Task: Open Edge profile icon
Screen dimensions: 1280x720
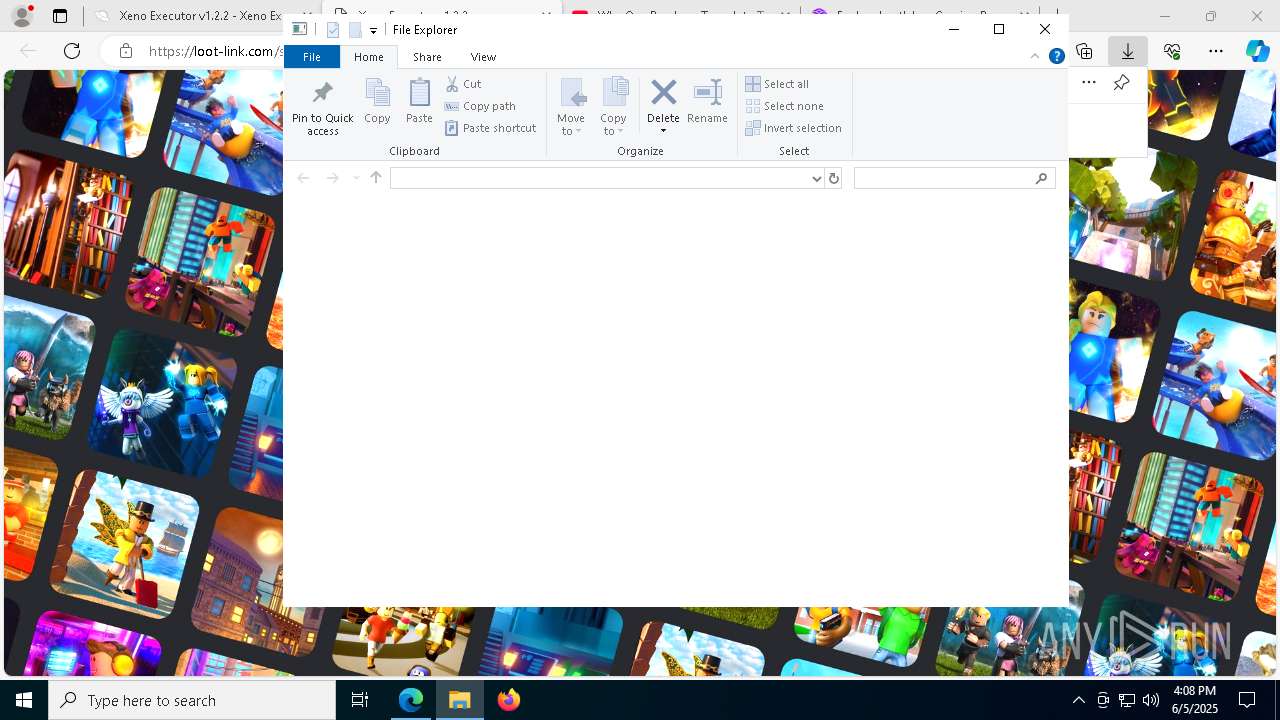Action: [x=22, y=16]
